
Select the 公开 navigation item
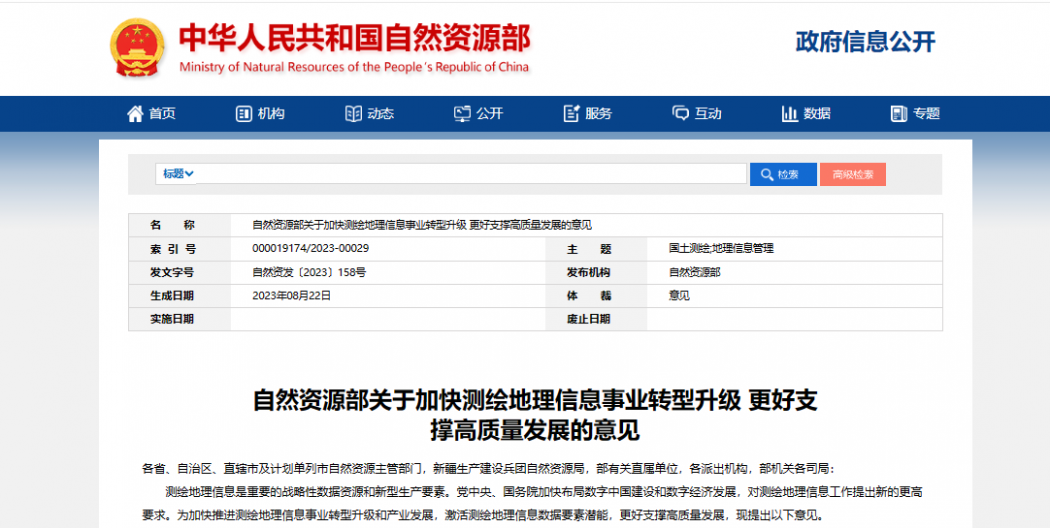tap(490, 114)
